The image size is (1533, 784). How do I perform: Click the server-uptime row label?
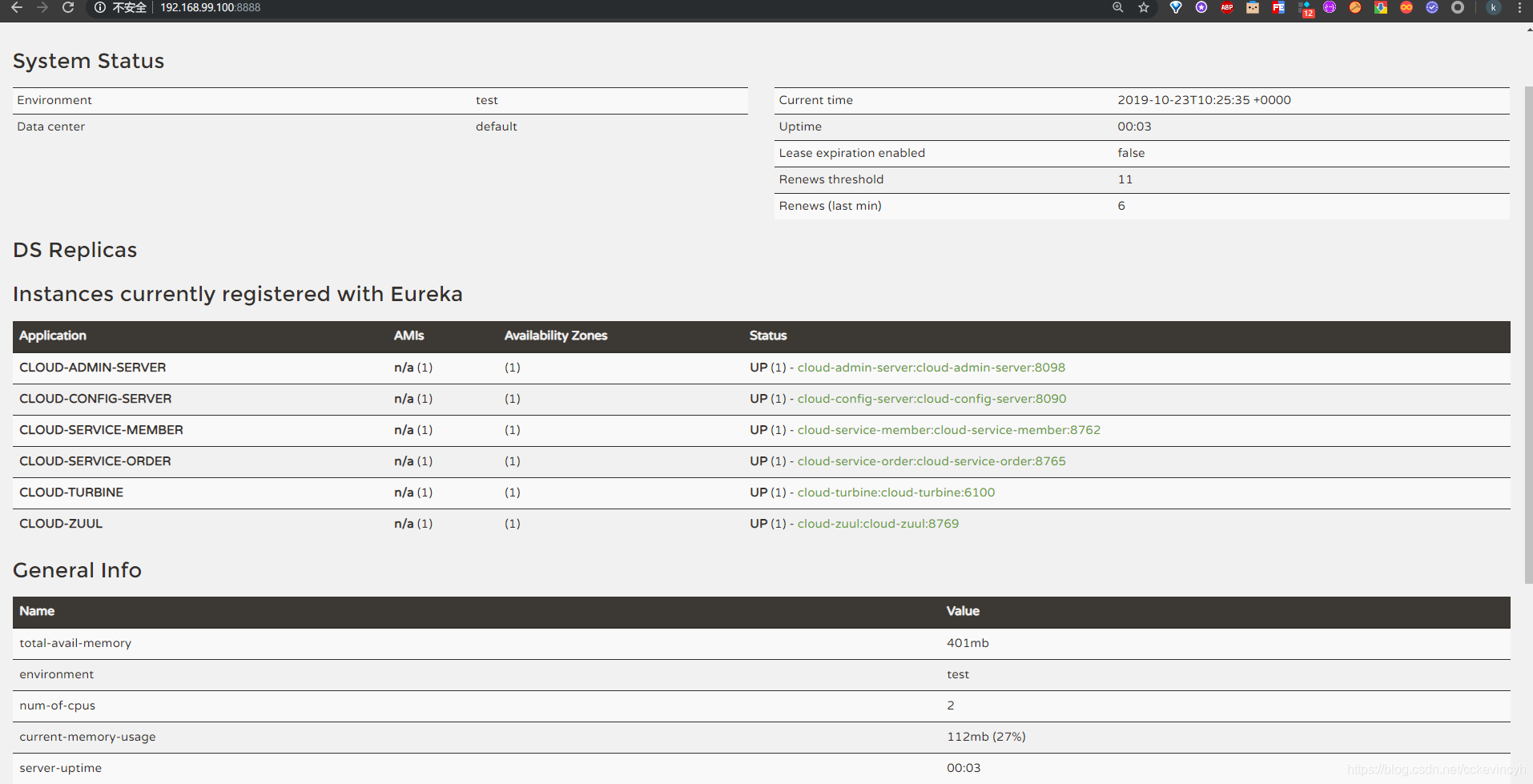pos(60,768)
